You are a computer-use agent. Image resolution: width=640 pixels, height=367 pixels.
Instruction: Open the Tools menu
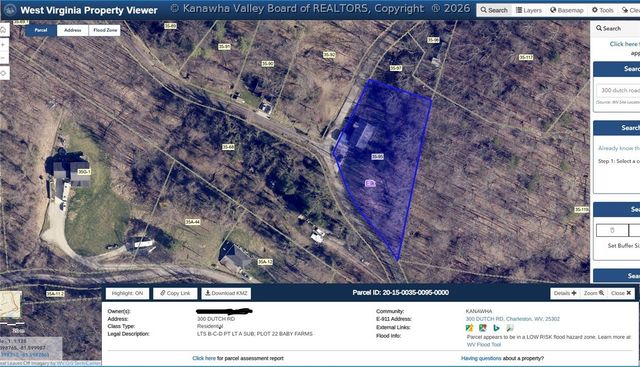[x=603, y=10]
